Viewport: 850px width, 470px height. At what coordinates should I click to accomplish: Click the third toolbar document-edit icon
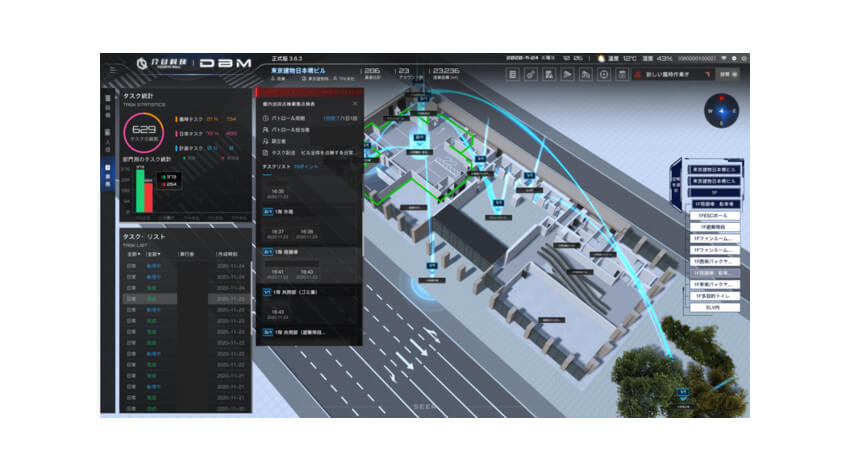[x=549, y=75]
